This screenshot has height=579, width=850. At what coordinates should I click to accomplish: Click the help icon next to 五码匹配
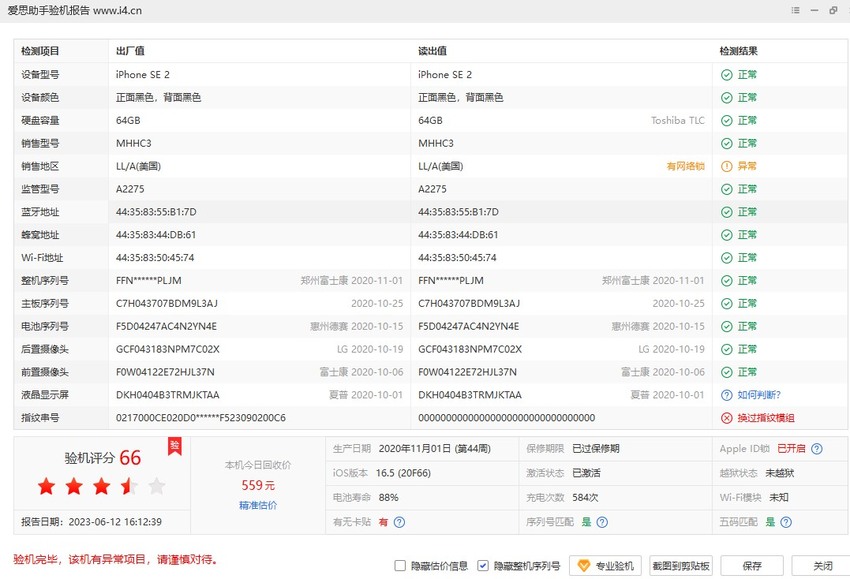click(x=786, y=522)
